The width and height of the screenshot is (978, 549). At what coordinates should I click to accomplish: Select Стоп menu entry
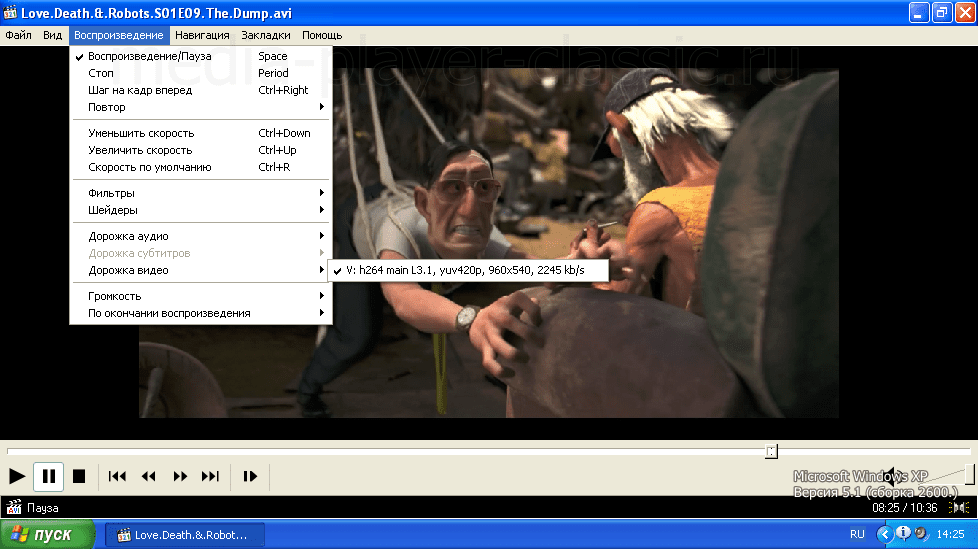click(201, 73)
